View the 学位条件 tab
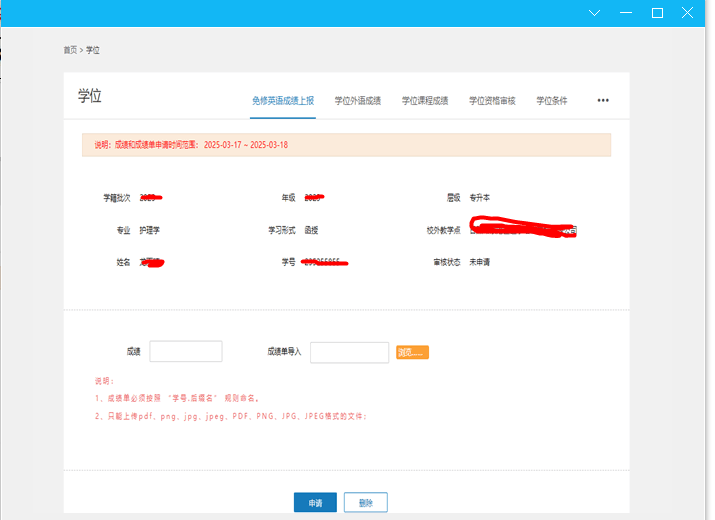 pos(551,101)
